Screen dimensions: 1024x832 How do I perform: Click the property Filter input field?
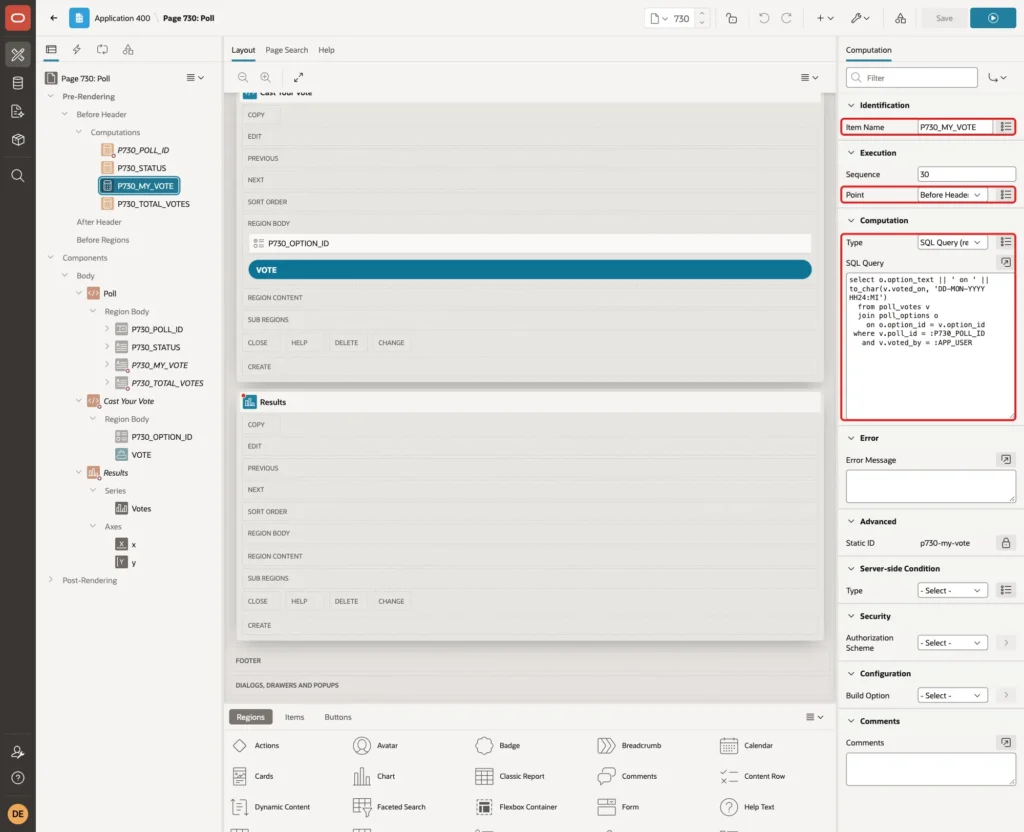tap(912, 78)
